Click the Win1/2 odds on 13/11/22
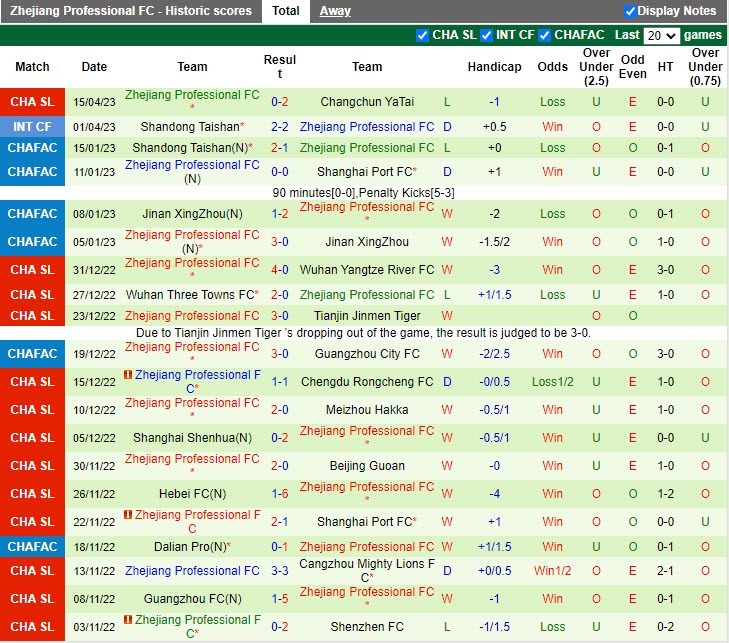 point(552,570)
